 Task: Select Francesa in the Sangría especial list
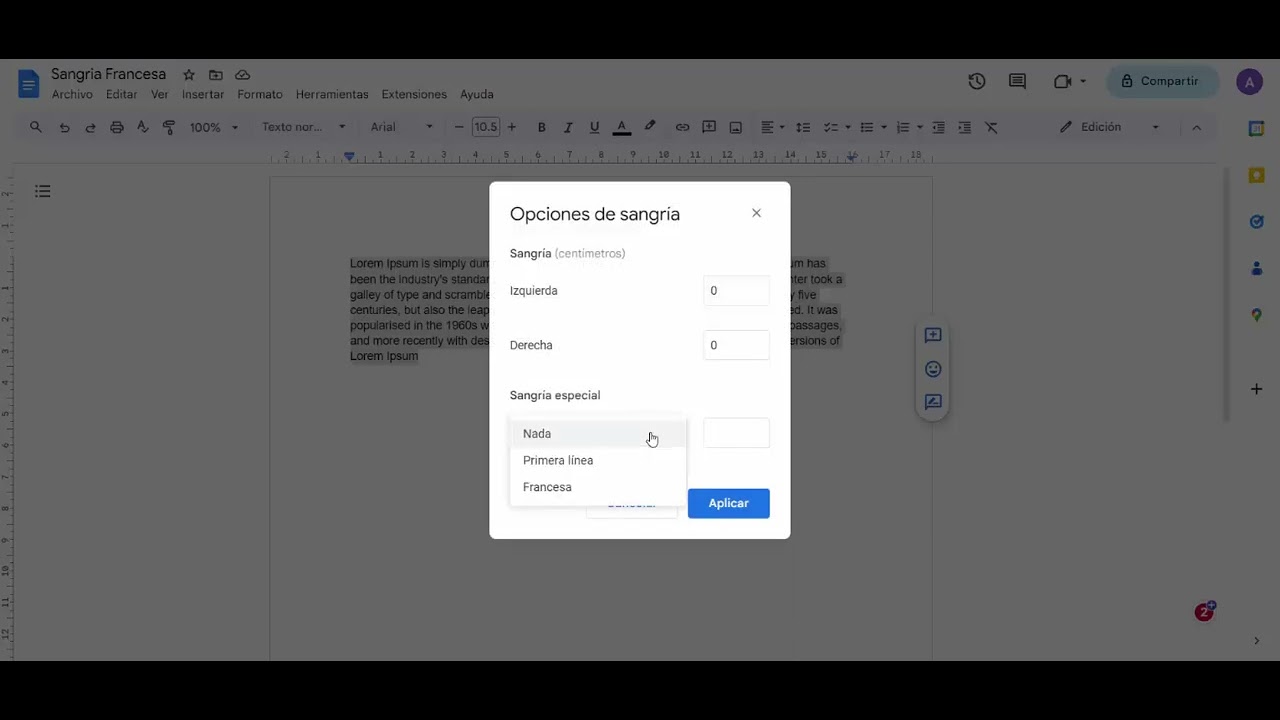pyautogui.click(x=547, y=487)
